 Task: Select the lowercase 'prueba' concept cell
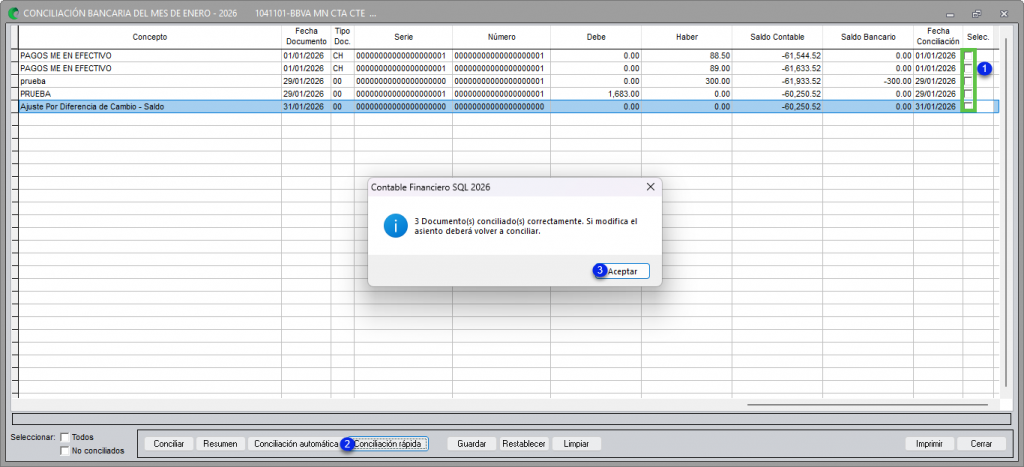coord(150,81)
